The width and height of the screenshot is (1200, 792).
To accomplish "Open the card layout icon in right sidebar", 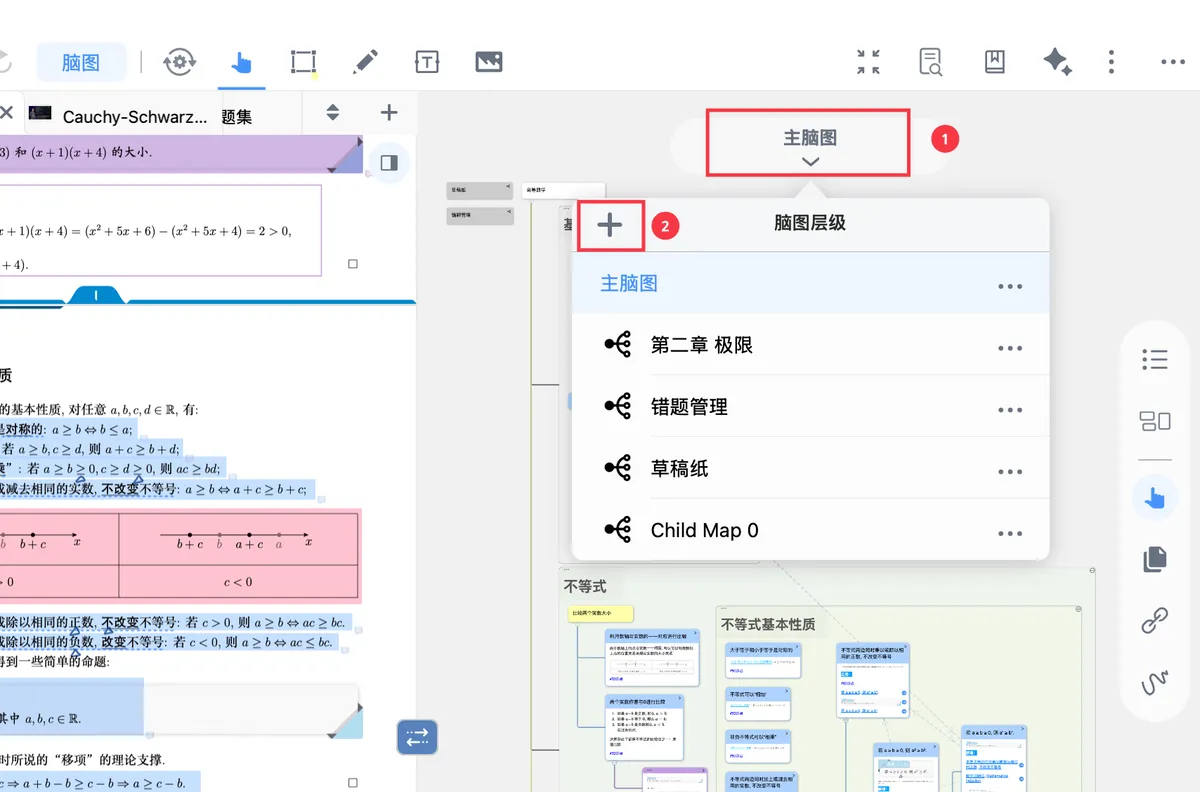I will point(1155,421).
